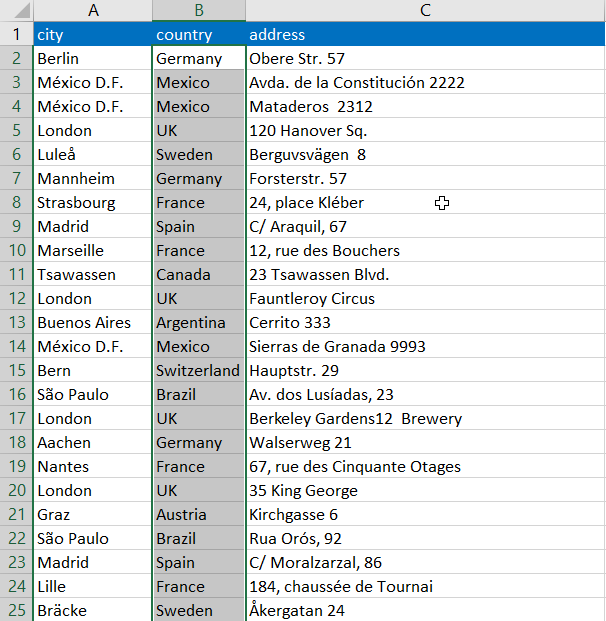Select the 'Kirchgasse 6' cell

click(425, 514)
